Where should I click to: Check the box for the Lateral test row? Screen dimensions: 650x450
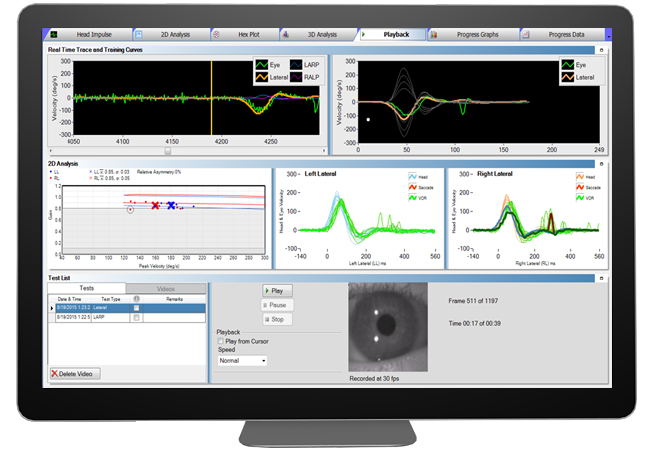coord(135,307)
